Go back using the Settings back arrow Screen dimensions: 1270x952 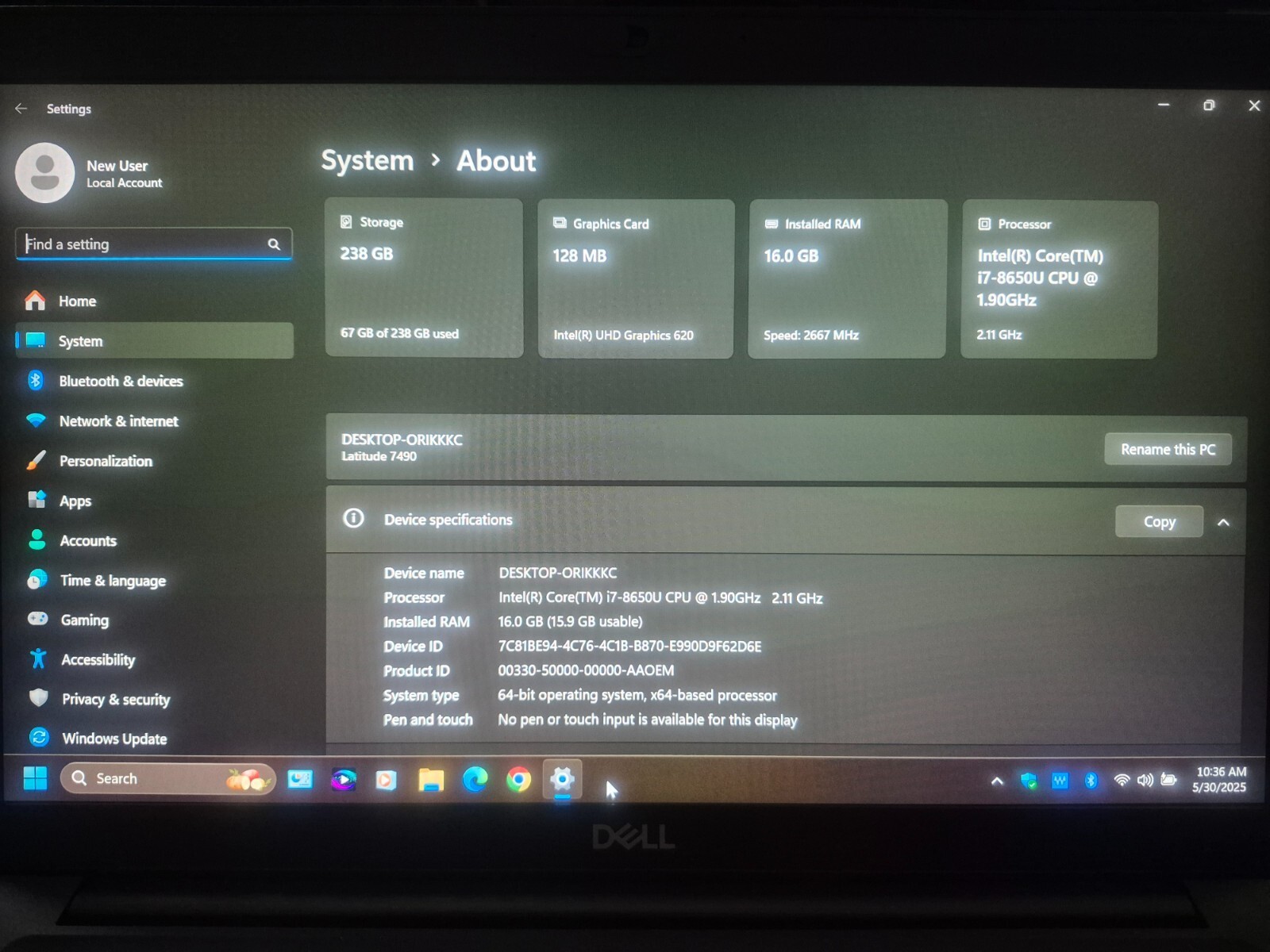21,109
